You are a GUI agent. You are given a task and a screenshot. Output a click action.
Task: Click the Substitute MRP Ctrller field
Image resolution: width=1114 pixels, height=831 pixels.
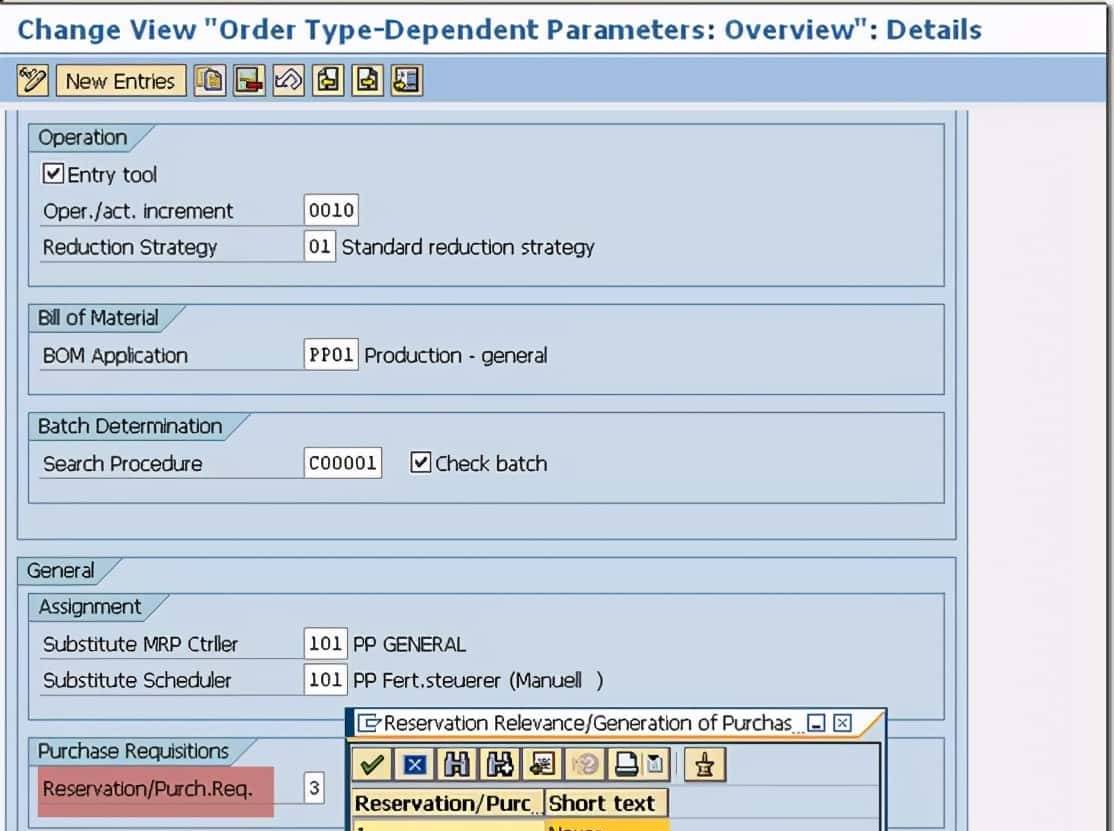pyautogui.click(x=325, y=643)
